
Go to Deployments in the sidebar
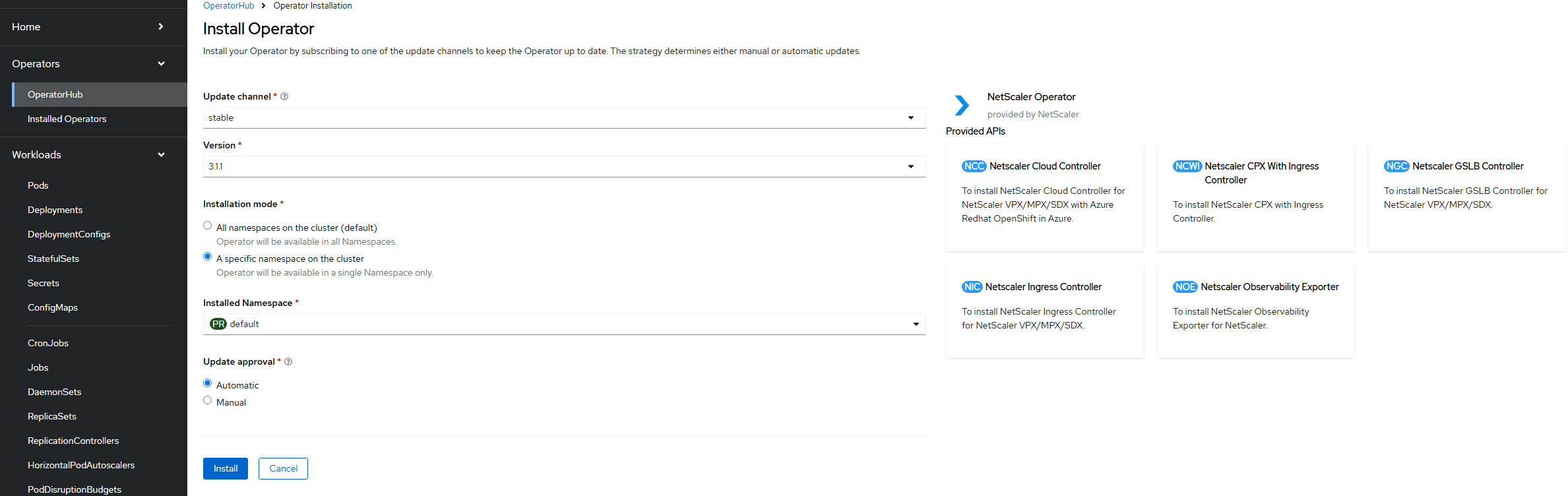(100, 210)
